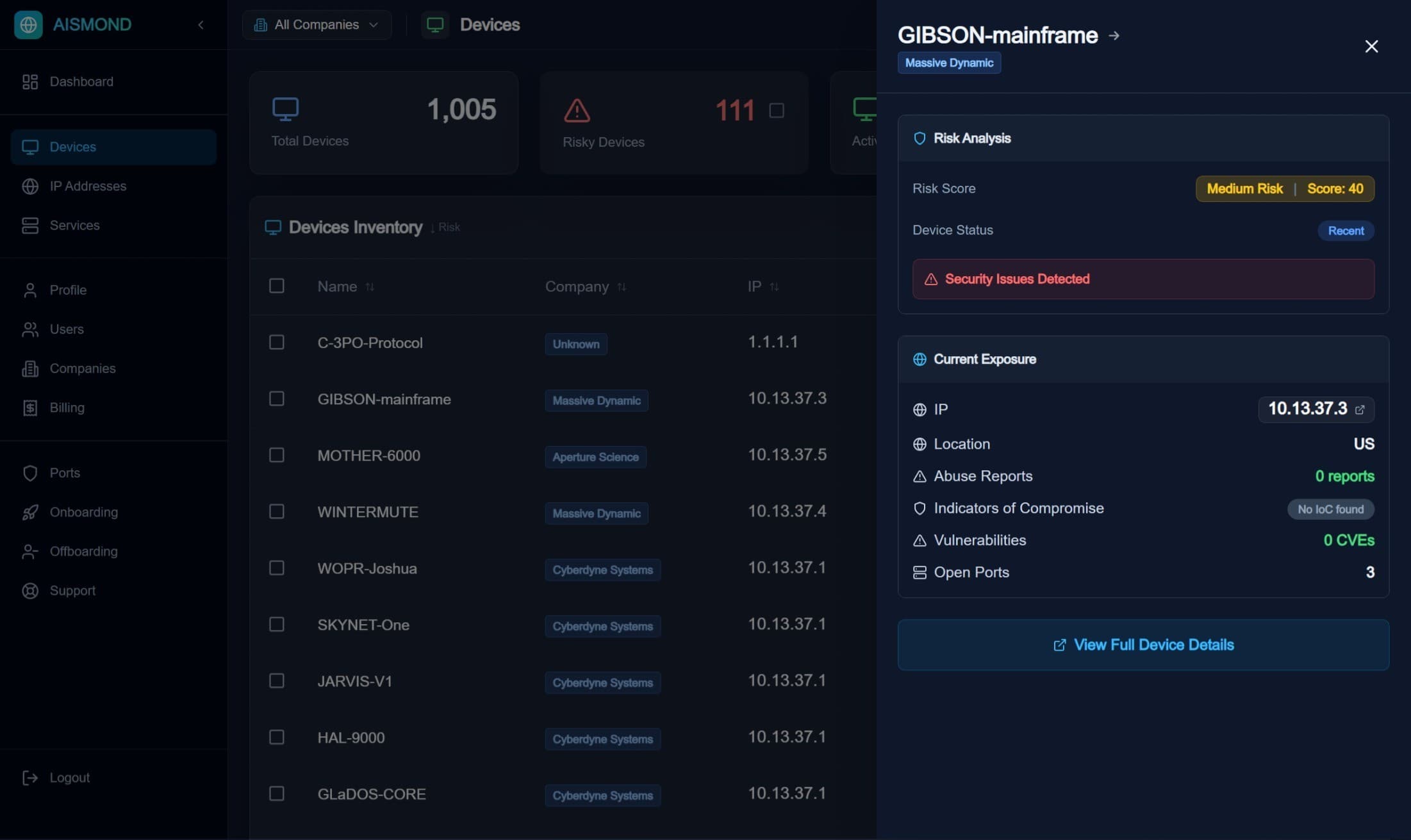Check the checkbox for GIBSON-mainframe row
This screenshot has height=840, width=1411.
pos(277,398)
